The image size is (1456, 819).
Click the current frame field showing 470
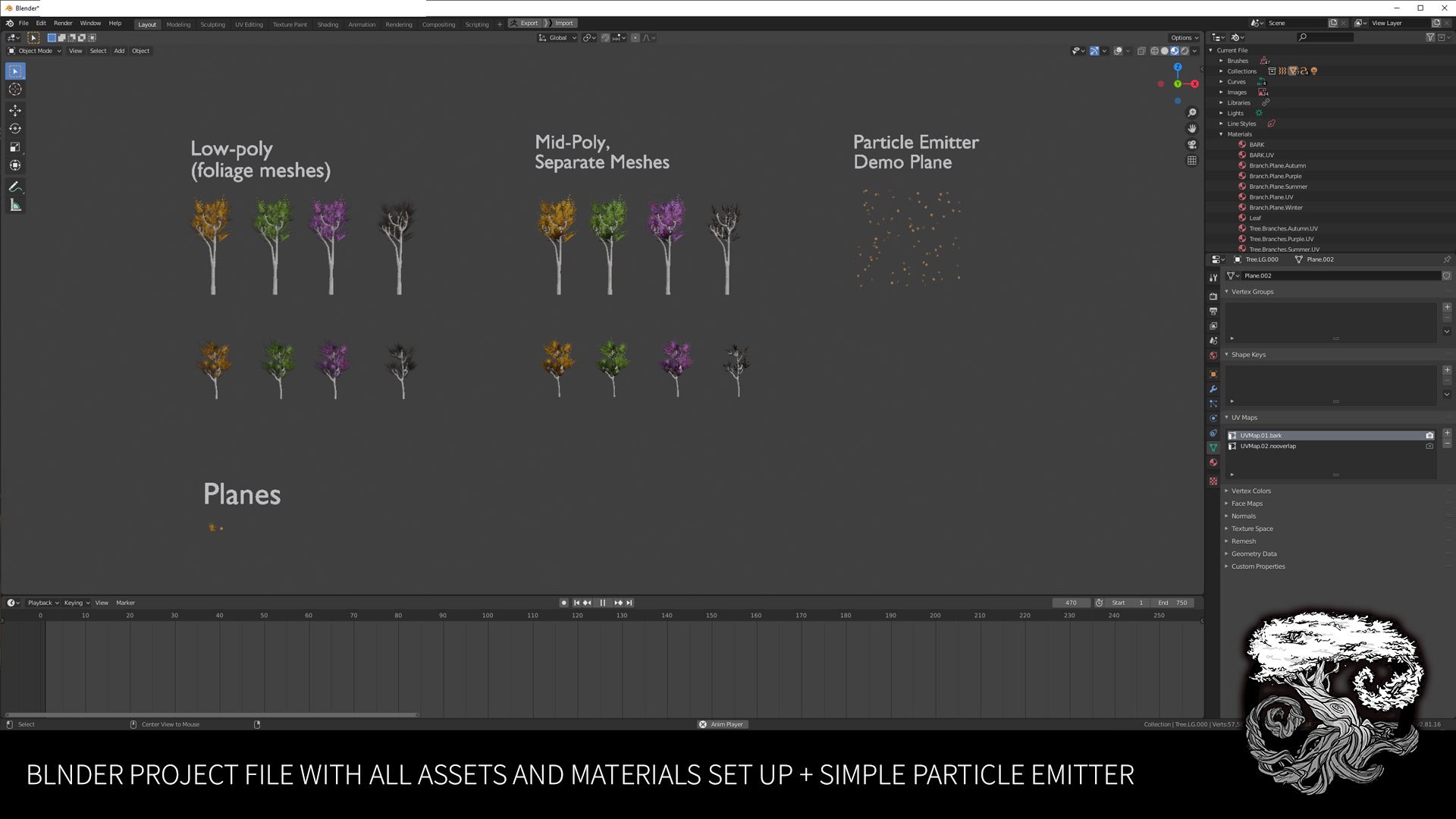click(1070, 603)
